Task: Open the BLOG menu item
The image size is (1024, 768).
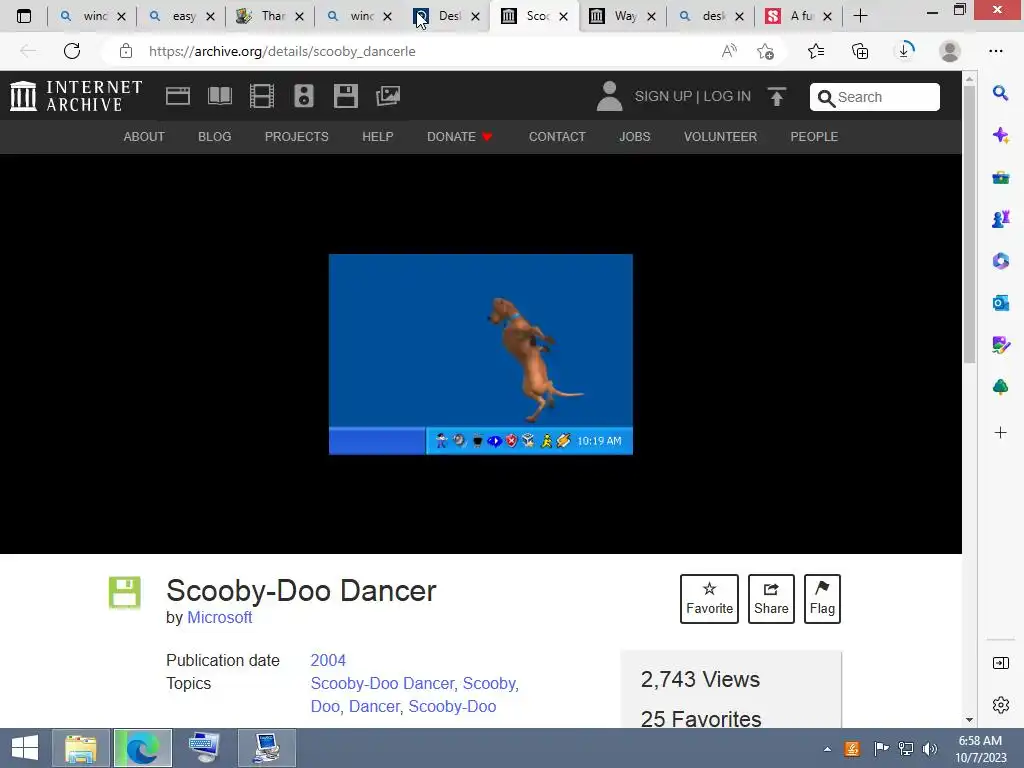Action: (x=214, y=136)
